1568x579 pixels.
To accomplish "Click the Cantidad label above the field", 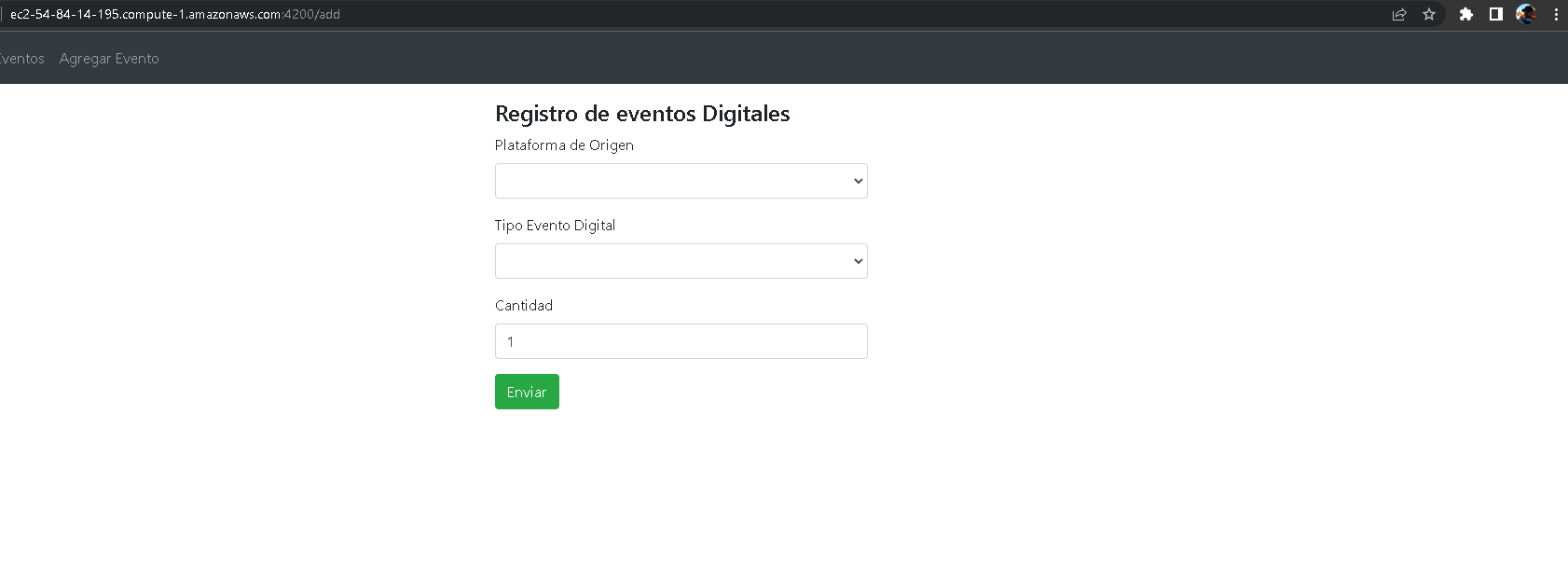I will click(523, 305).
